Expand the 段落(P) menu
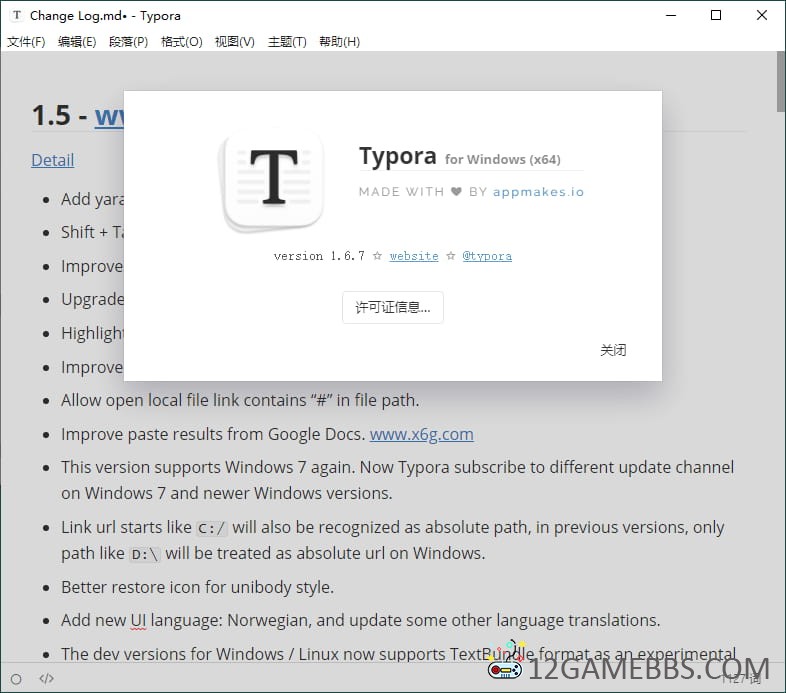Image resolution: width=786 pixels, height=693 pixels. coord(128,42)
